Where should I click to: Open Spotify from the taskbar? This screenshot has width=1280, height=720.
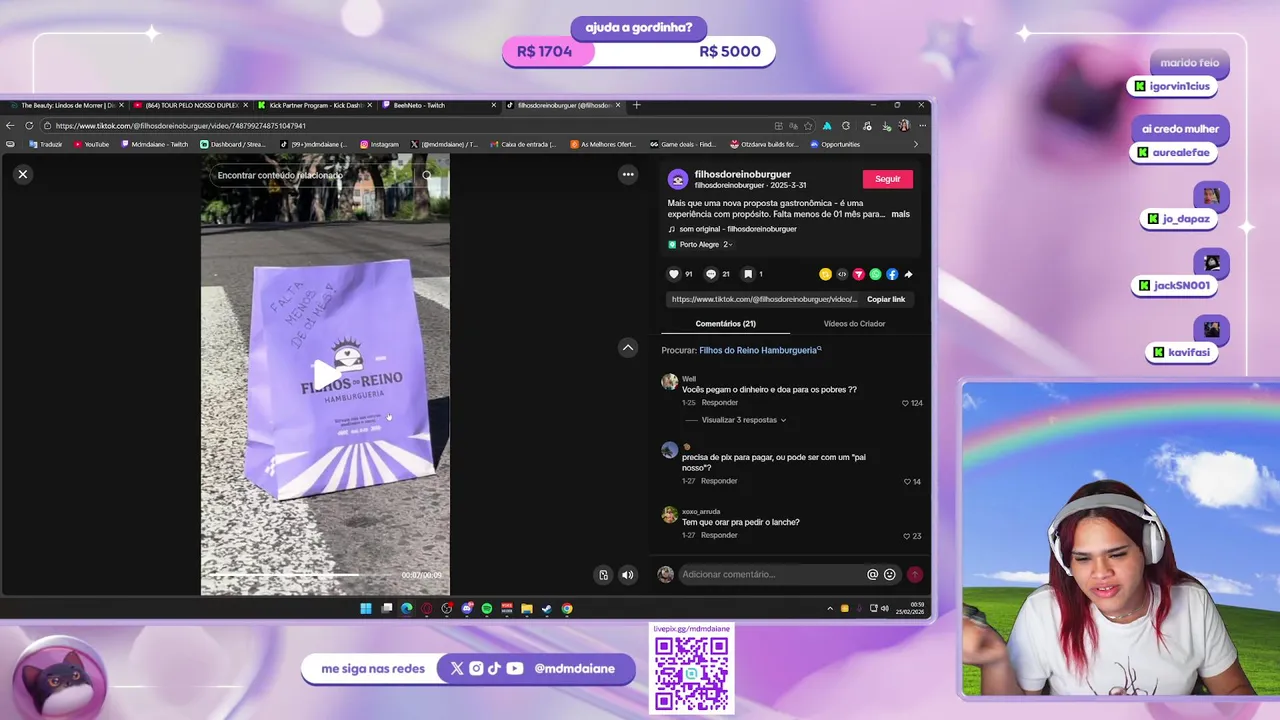coord(487,608)
